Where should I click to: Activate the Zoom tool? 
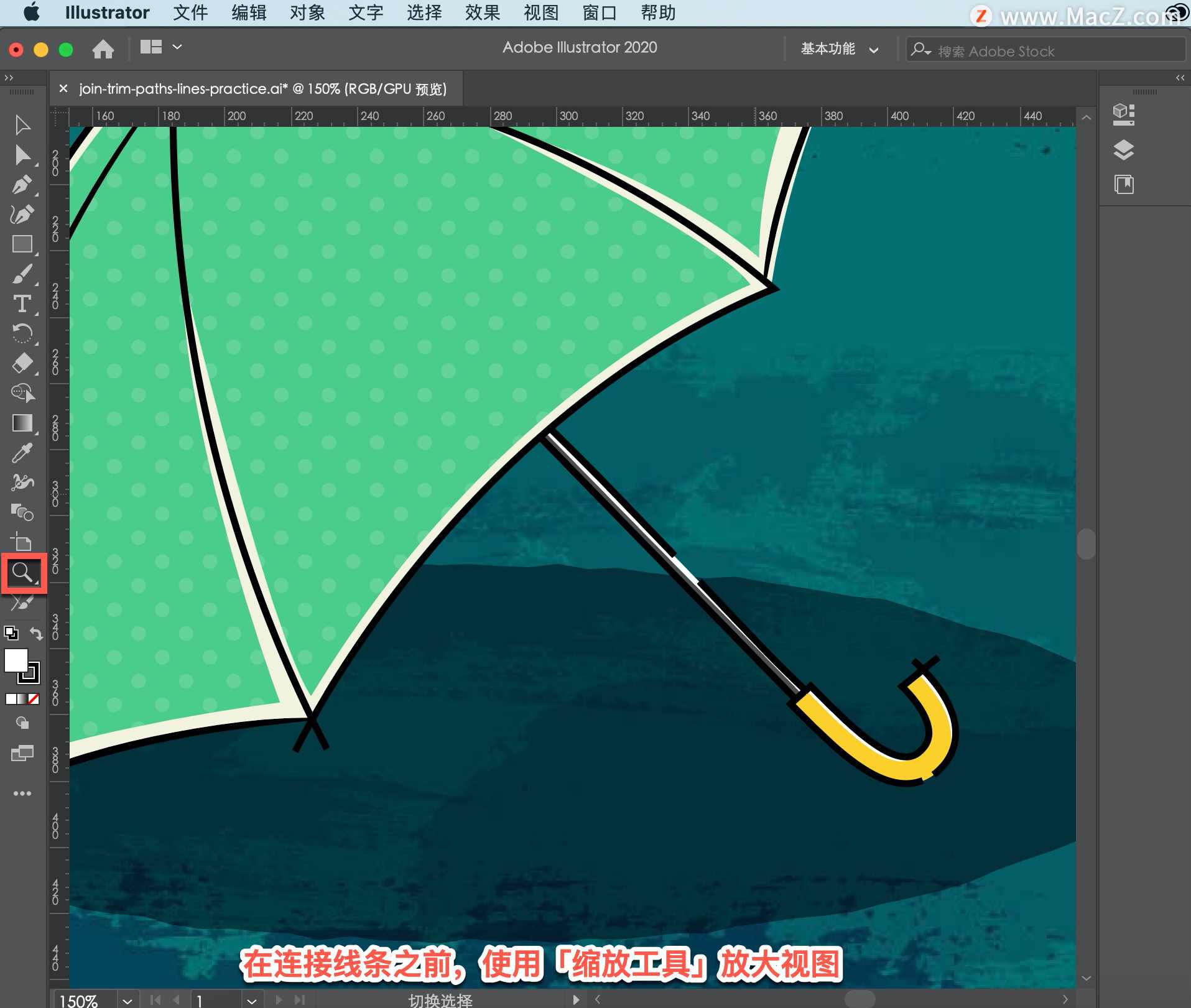pyautogui.click(x=23, y=571)
